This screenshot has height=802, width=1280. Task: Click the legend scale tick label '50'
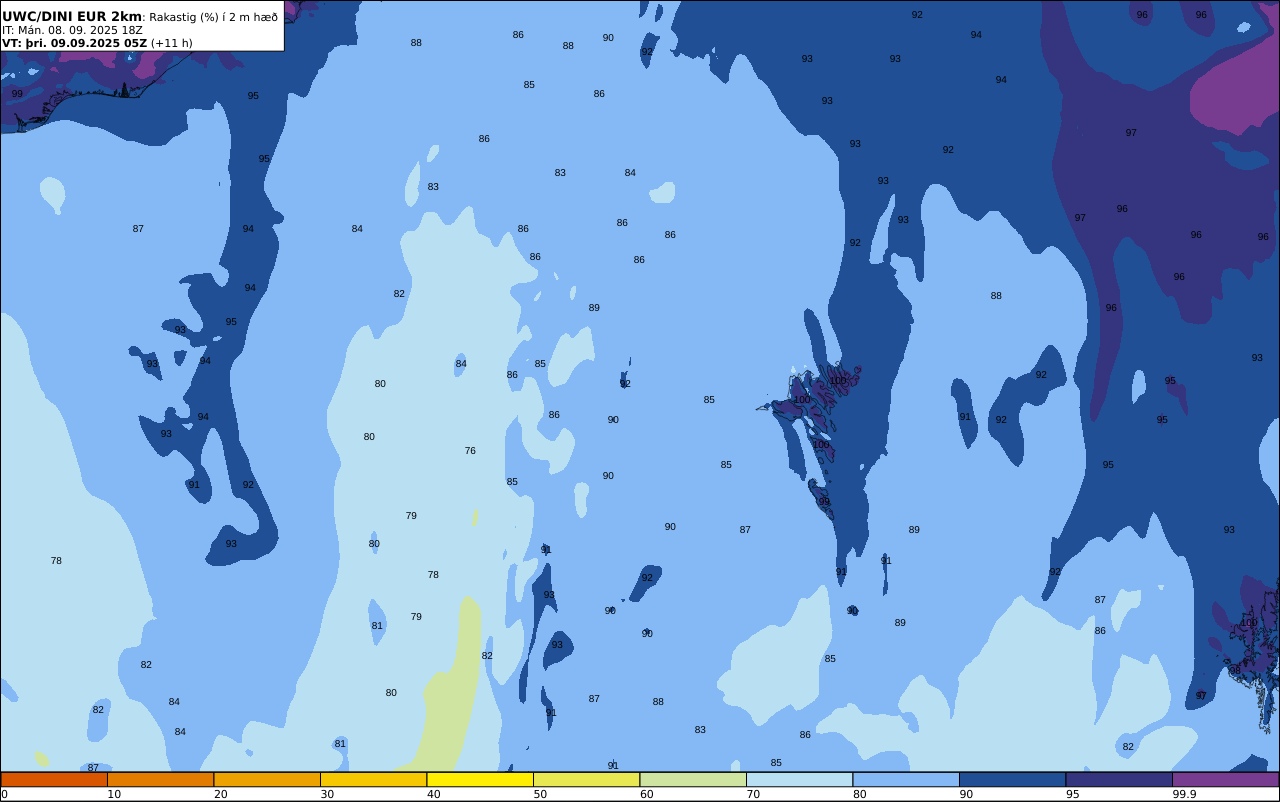coord(540,794)
